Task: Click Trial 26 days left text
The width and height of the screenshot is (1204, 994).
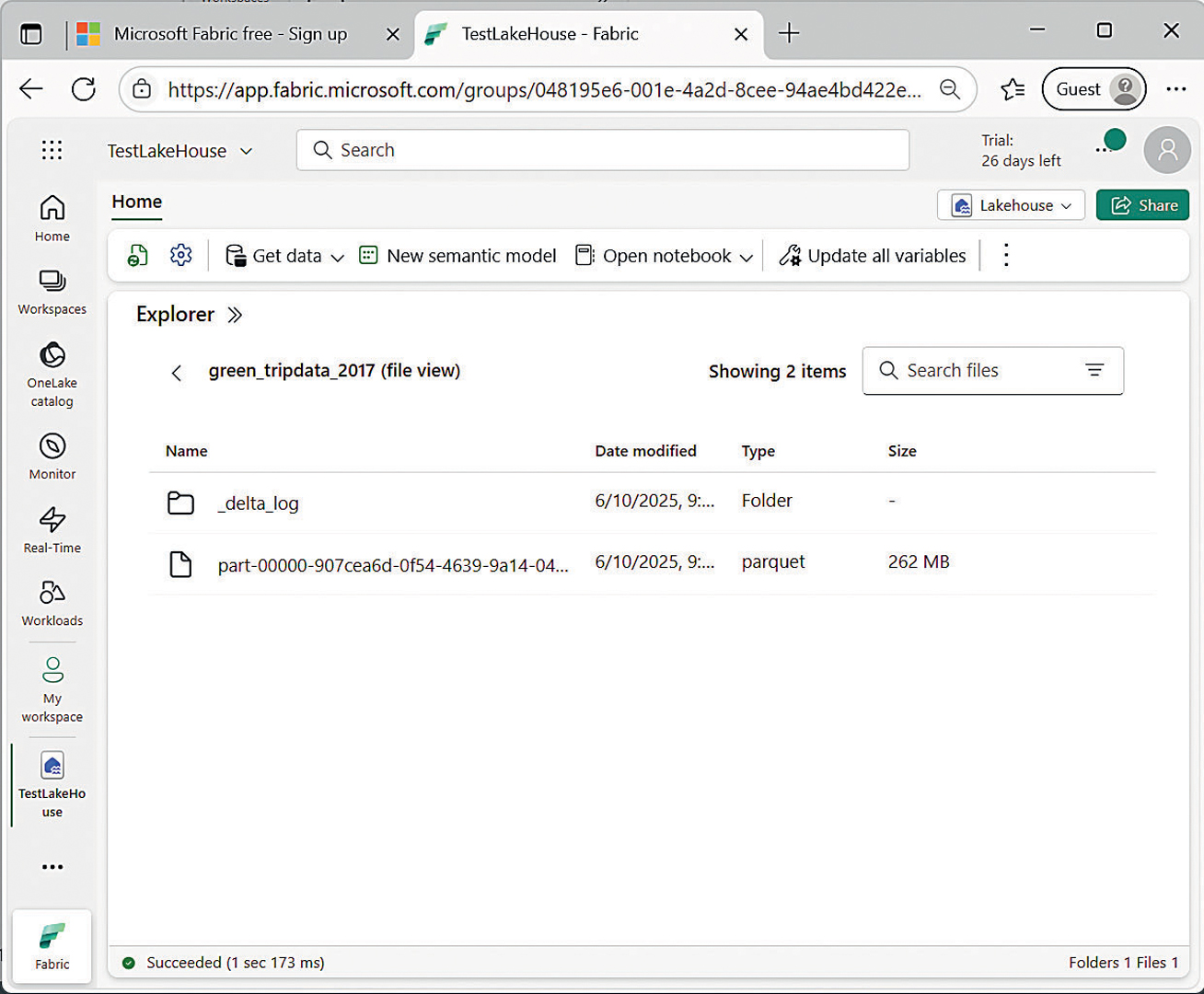Action: 1021,151
